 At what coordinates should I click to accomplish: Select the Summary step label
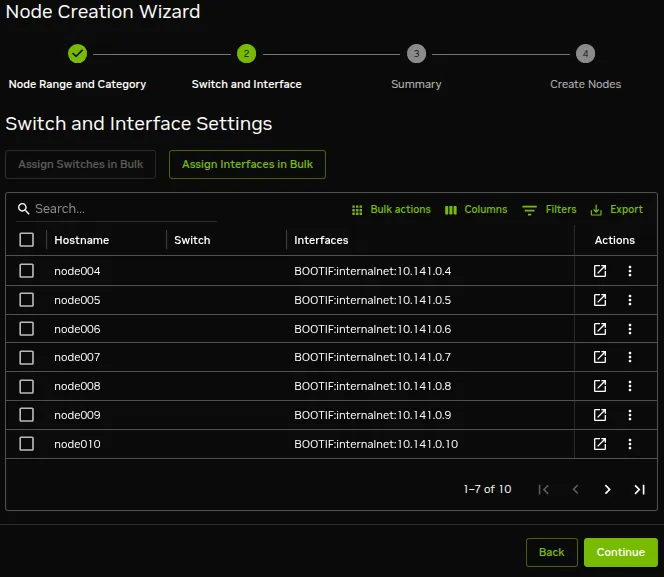click(416, 84)
